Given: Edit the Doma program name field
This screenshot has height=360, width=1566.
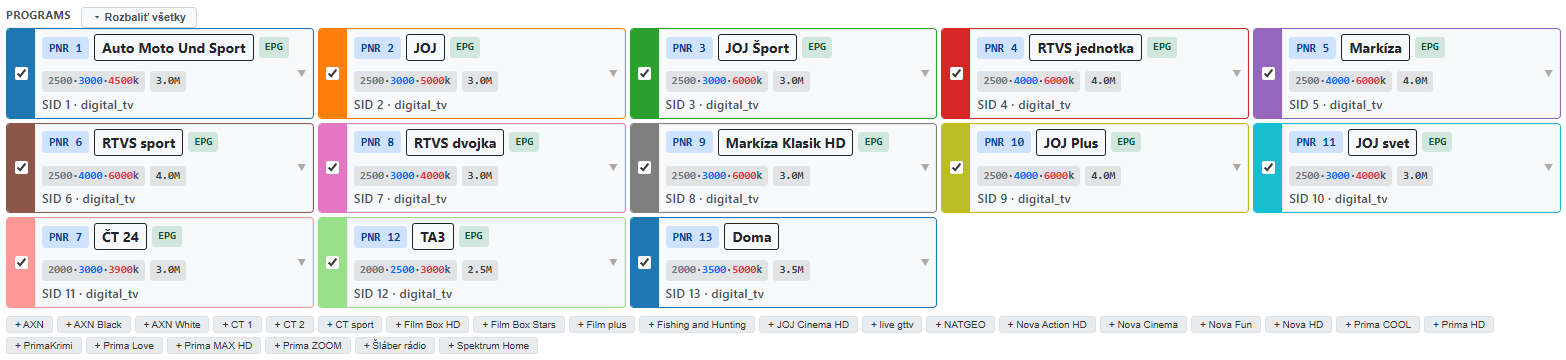Looking at the screenshot, I should click(x=751, y=238).
